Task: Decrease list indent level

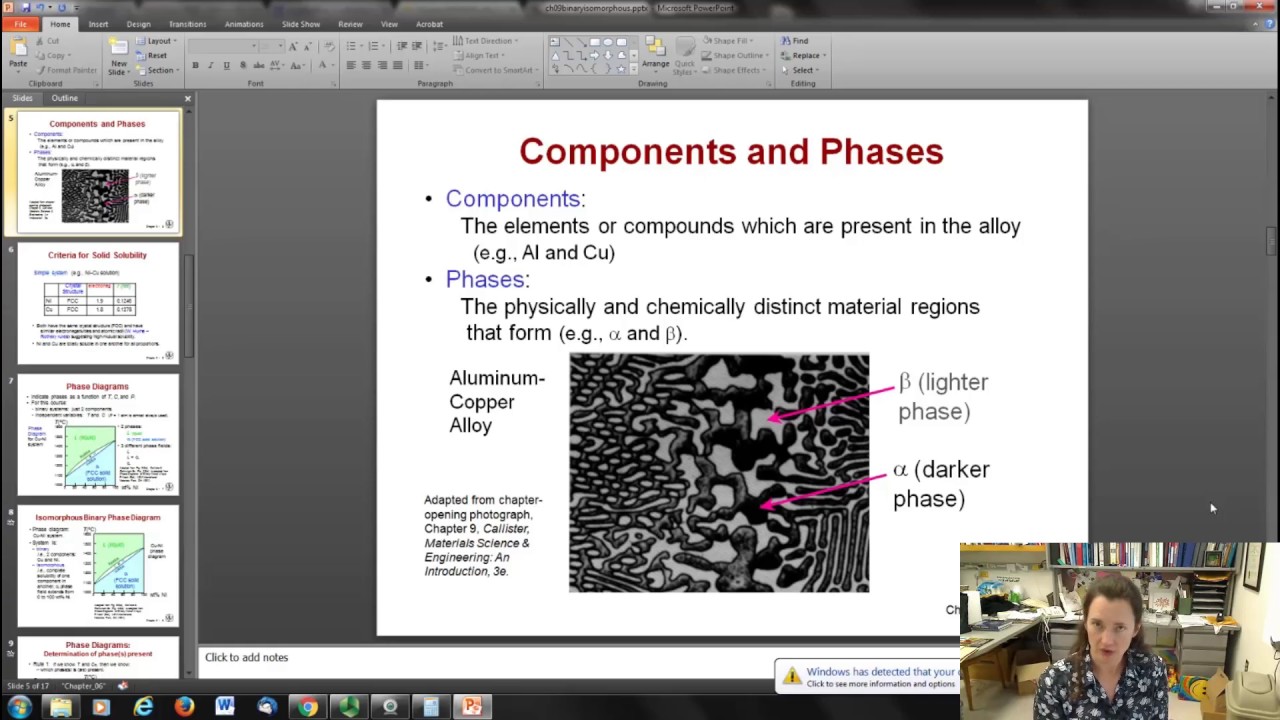Action: point(402,46)
